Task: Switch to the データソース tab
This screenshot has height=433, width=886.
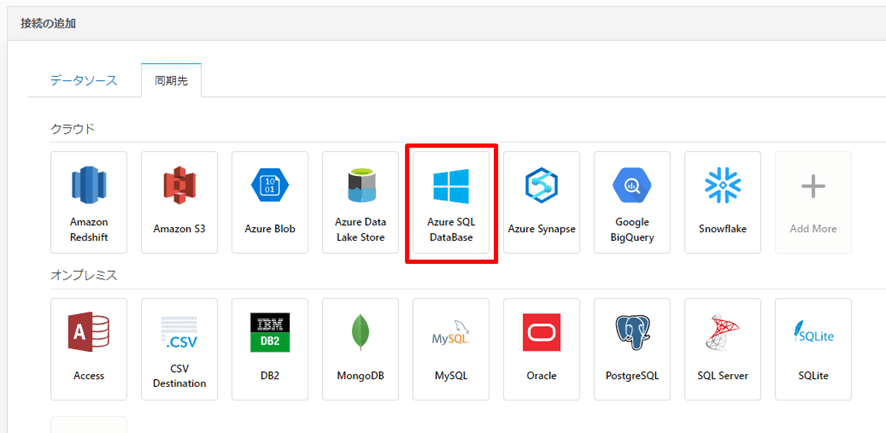Action: click(x=84, y=80)
